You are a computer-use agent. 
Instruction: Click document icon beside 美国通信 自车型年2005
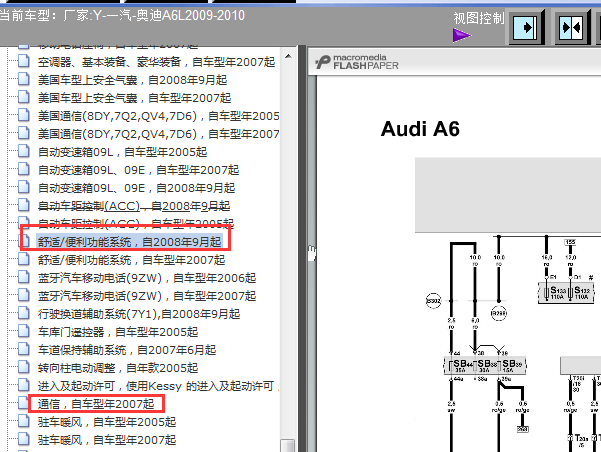(x=24, y=115)
